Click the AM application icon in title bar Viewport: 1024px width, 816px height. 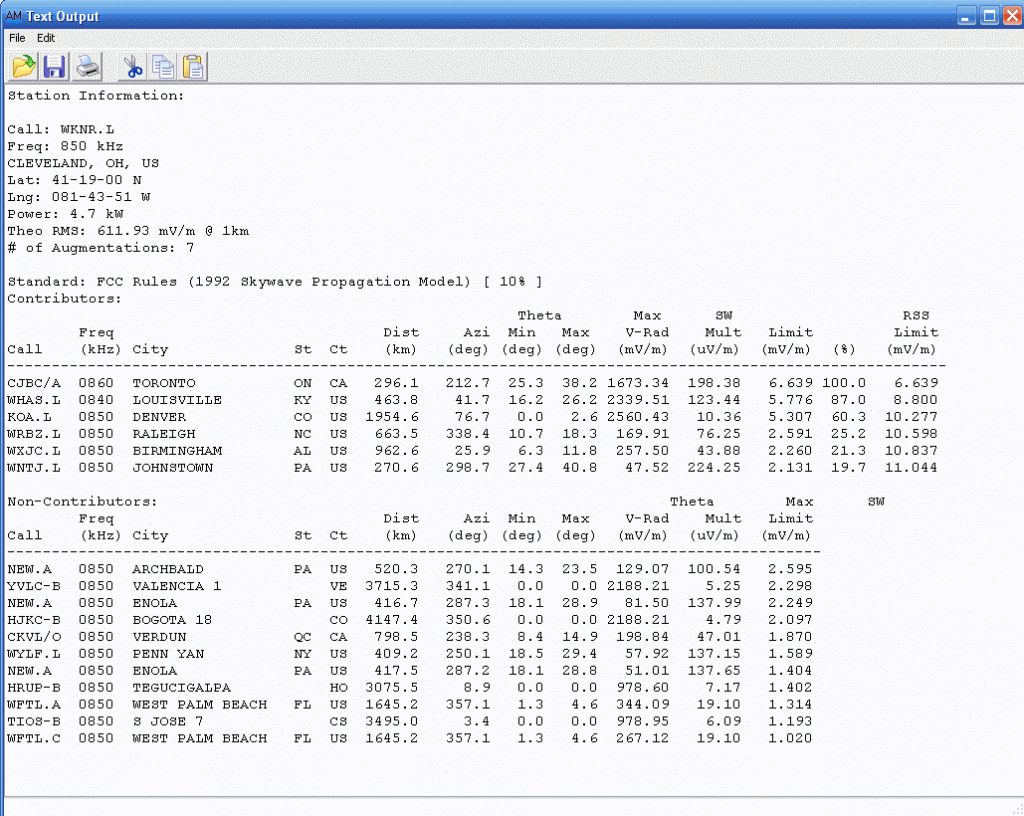13,16
